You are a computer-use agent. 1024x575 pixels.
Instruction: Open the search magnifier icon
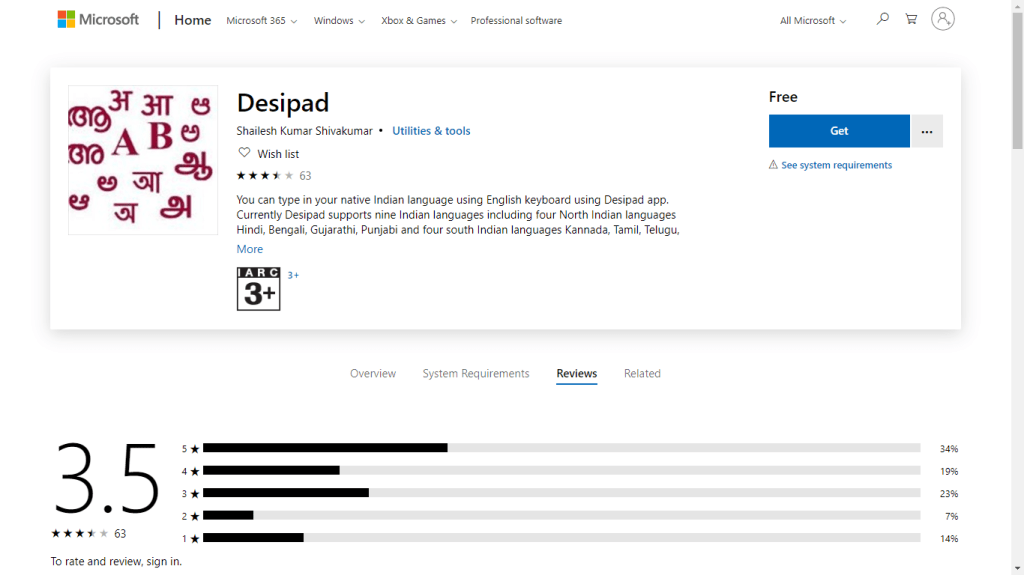click(882, 19)
